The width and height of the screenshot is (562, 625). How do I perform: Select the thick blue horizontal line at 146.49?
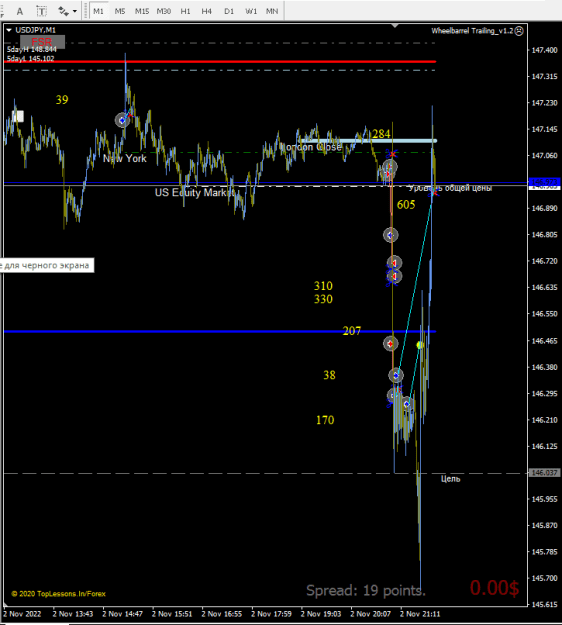[219, 331]
